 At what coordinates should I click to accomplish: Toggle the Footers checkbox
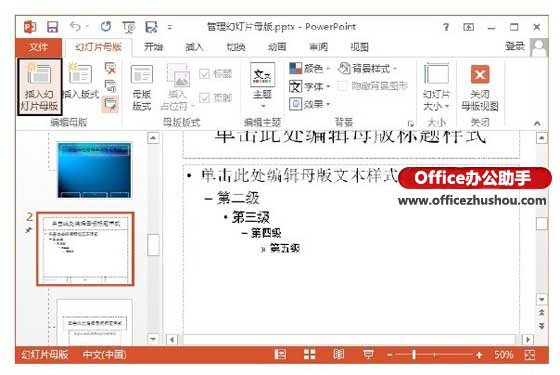(x=204, y=98)
